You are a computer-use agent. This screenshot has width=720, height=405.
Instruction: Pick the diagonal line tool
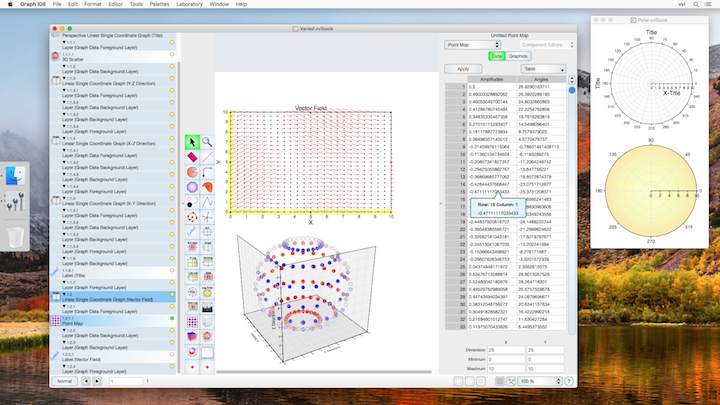click(208, 157)
